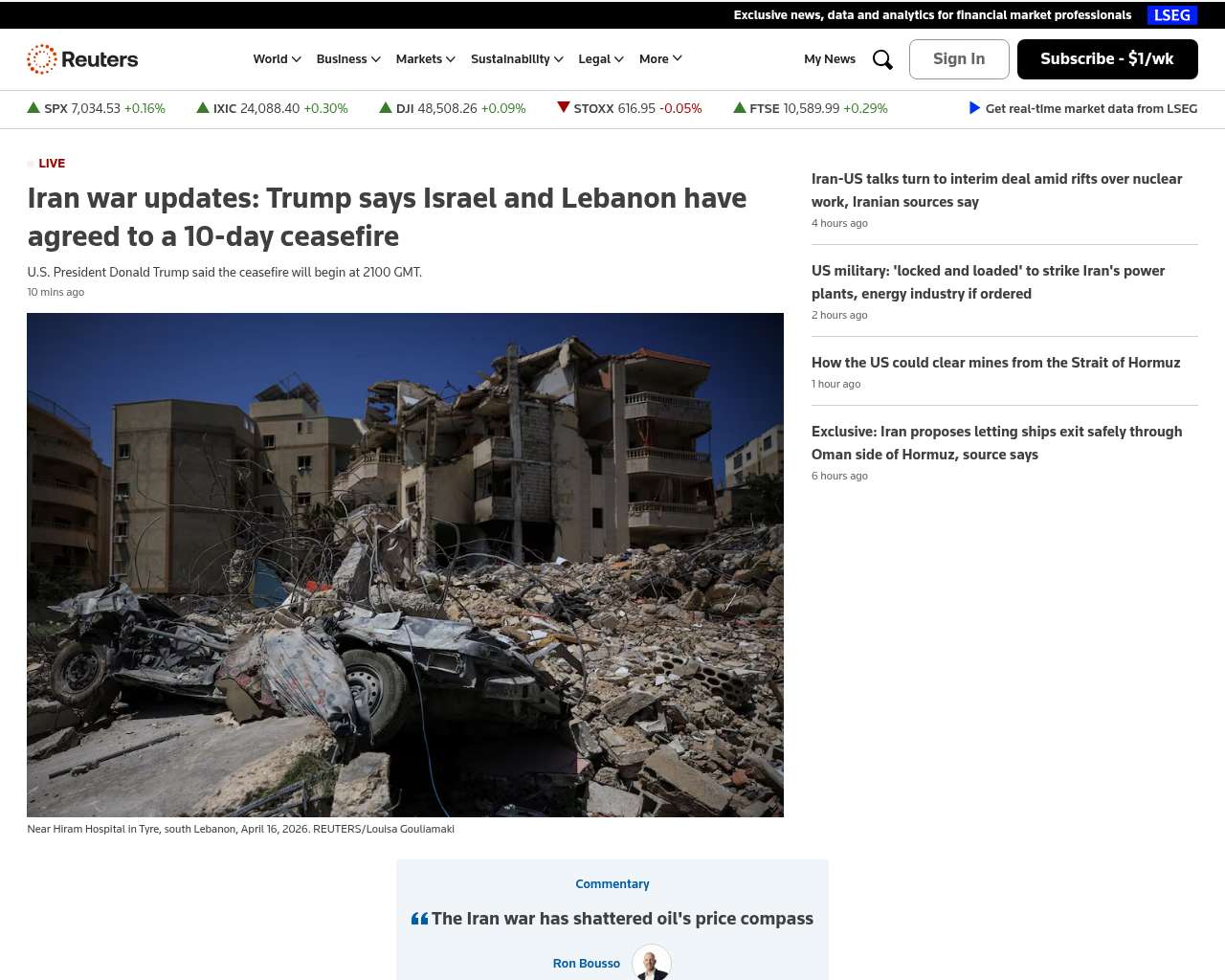Expand the World menu dropdown
1225x980 pixels.
coord(277,59)
